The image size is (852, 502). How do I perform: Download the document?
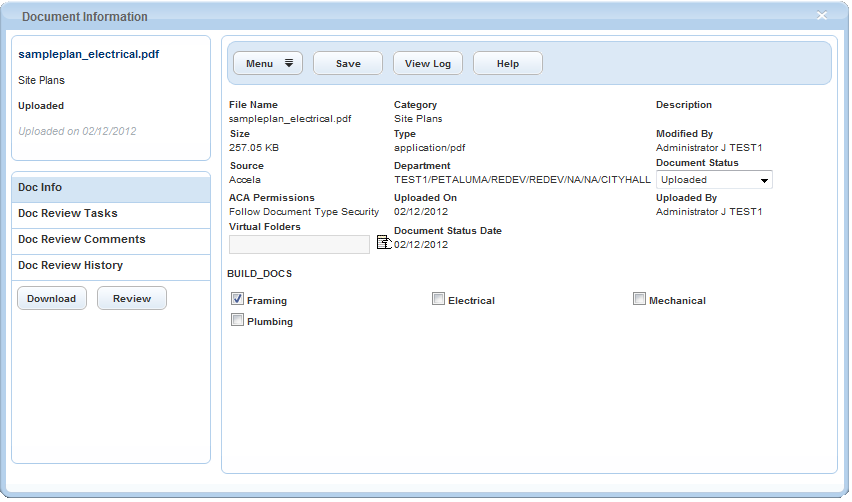click(52, 299)
